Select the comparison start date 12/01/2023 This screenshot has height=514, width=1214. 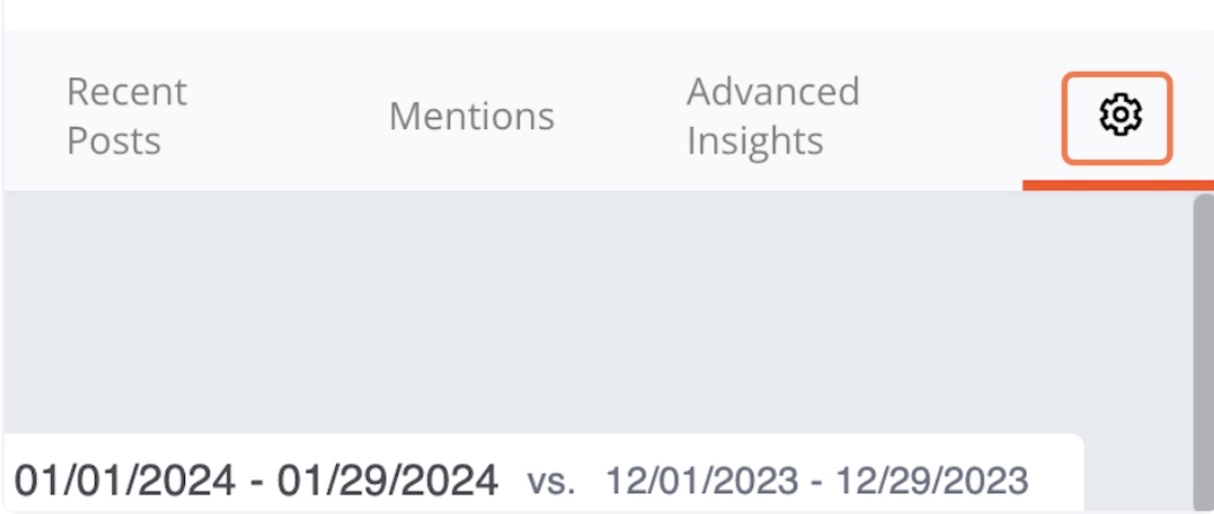[x=702, y=481]
